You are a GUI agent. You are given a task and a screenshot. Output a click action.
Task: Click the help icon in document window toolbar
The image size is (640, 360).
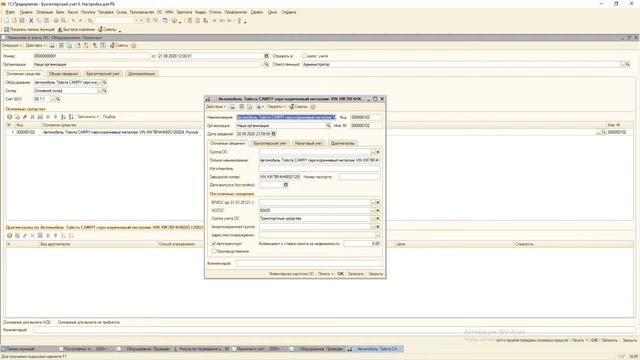[133, 45]
